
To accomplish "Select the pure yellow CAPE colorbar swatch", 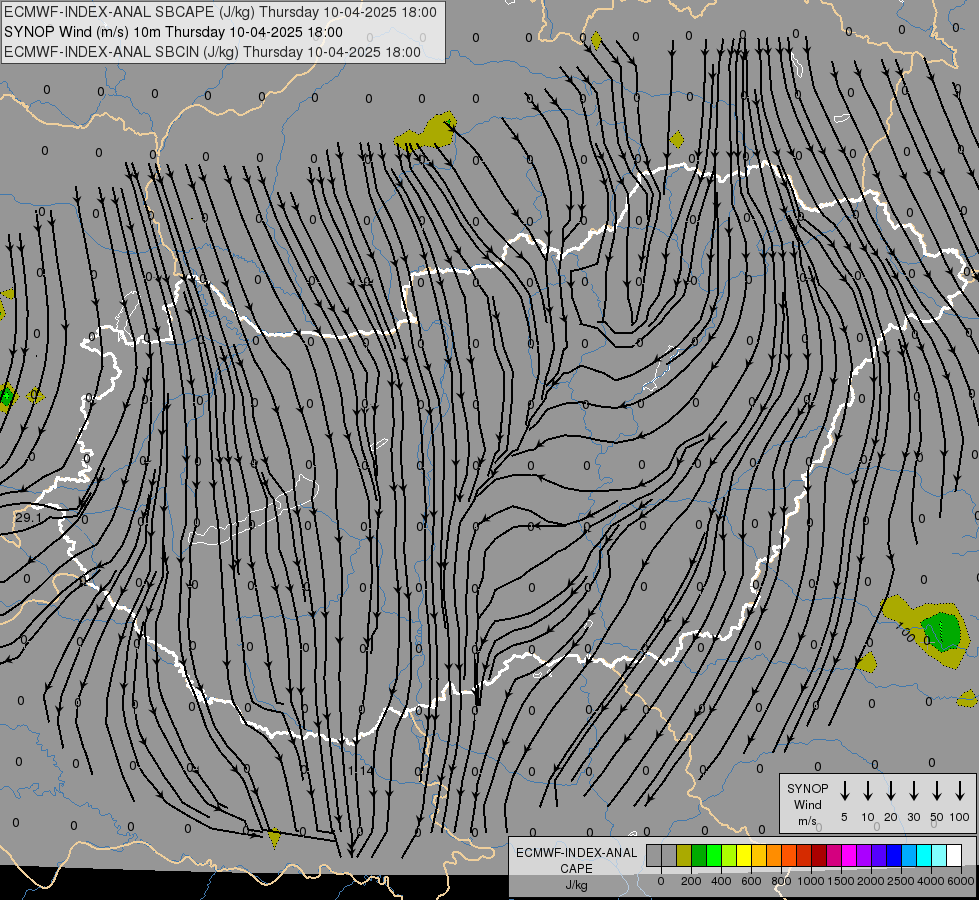I will 744,856.
